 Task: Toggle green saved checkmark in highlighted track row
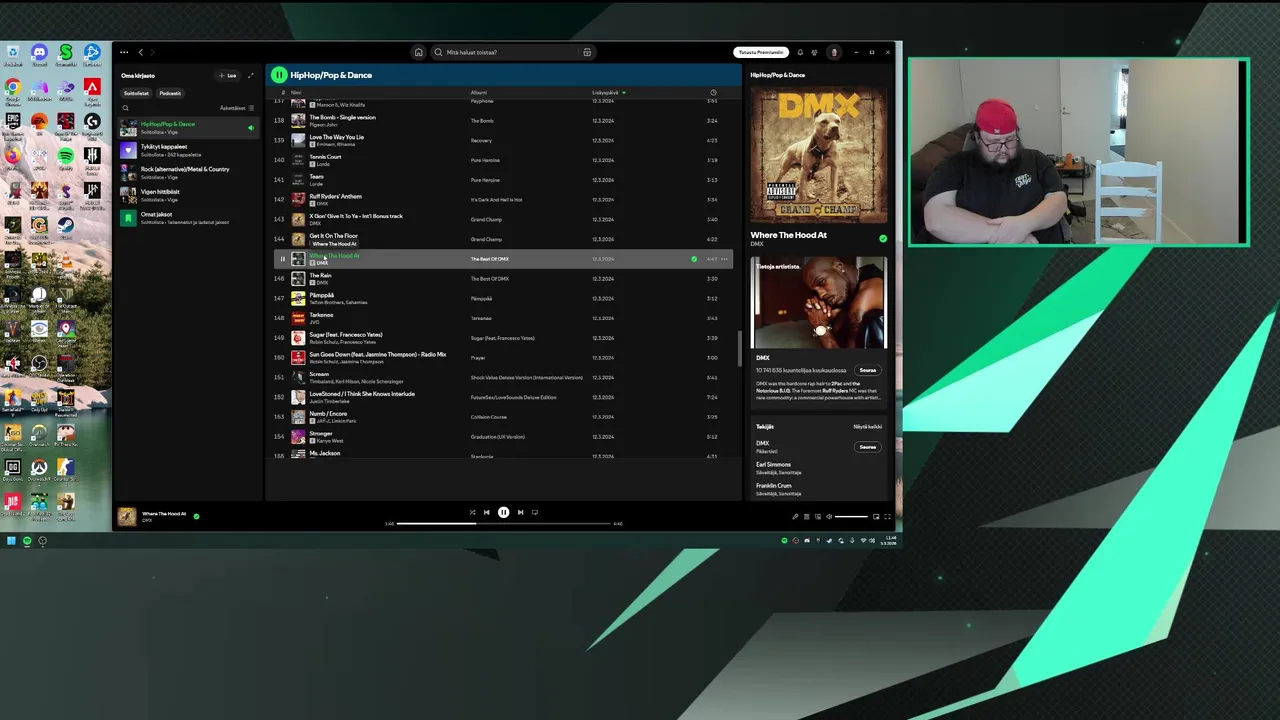694,259
